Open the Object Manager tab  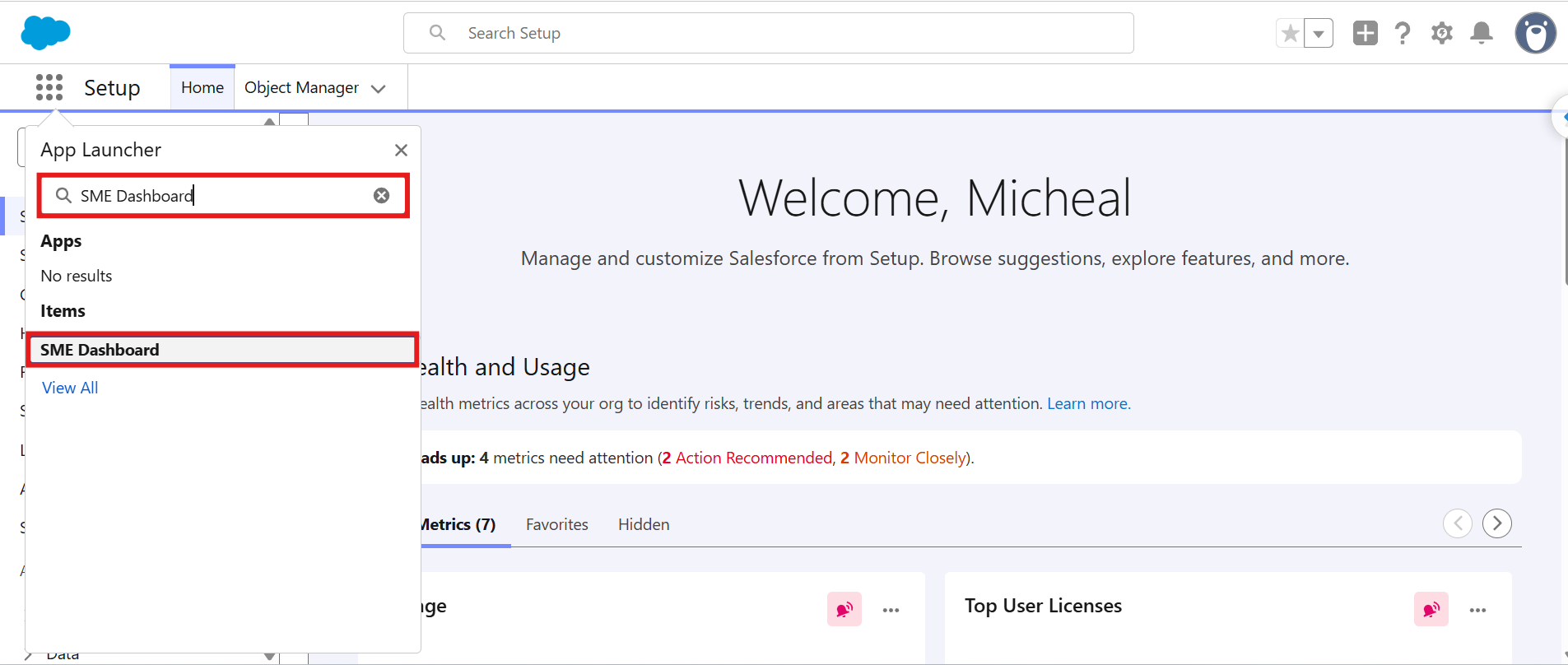point(301,87)
